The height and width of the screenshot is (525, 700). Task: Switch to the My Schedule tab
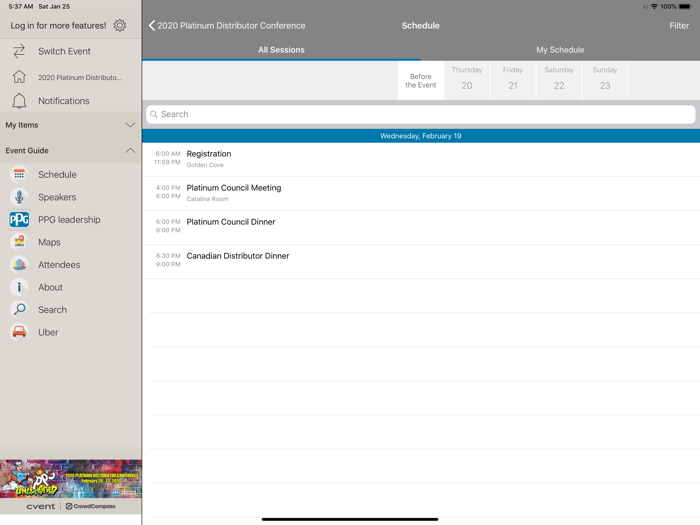pyautogui.click(x=560, y=50)
